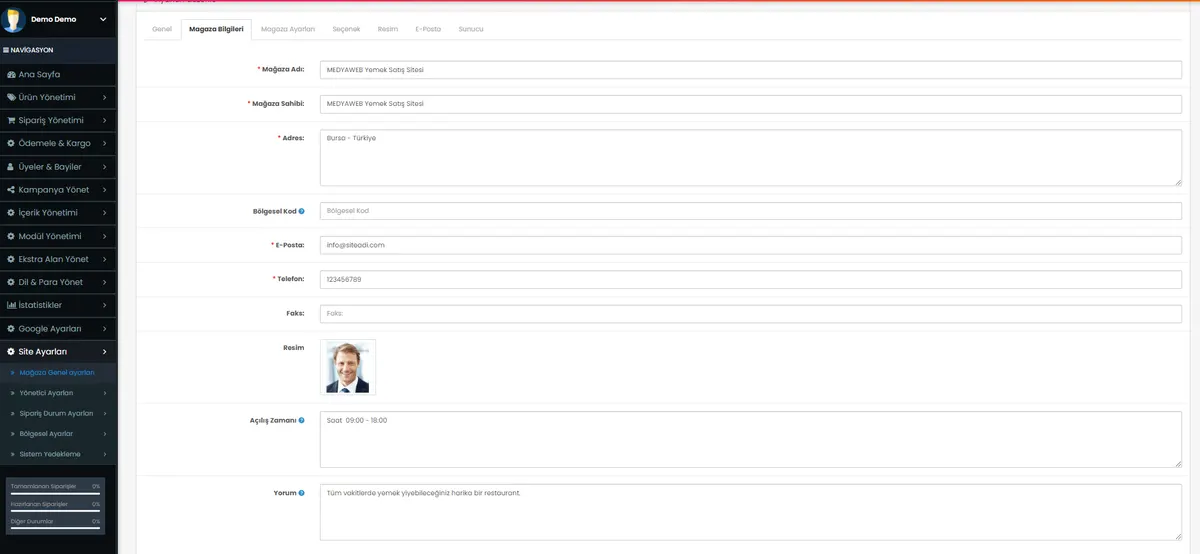
Task: Click the help icon next to Yorum
Action: 301,493
